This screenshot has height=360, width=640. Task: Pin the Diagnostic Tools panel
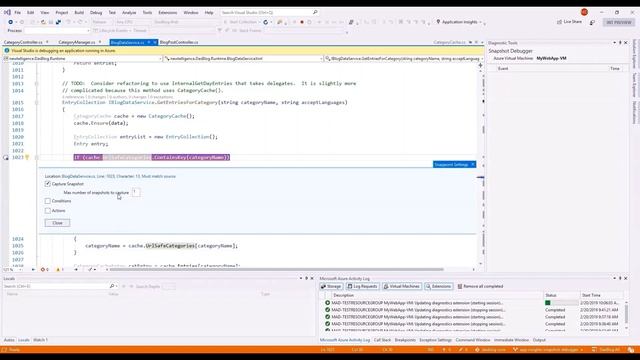click(620, 42)
